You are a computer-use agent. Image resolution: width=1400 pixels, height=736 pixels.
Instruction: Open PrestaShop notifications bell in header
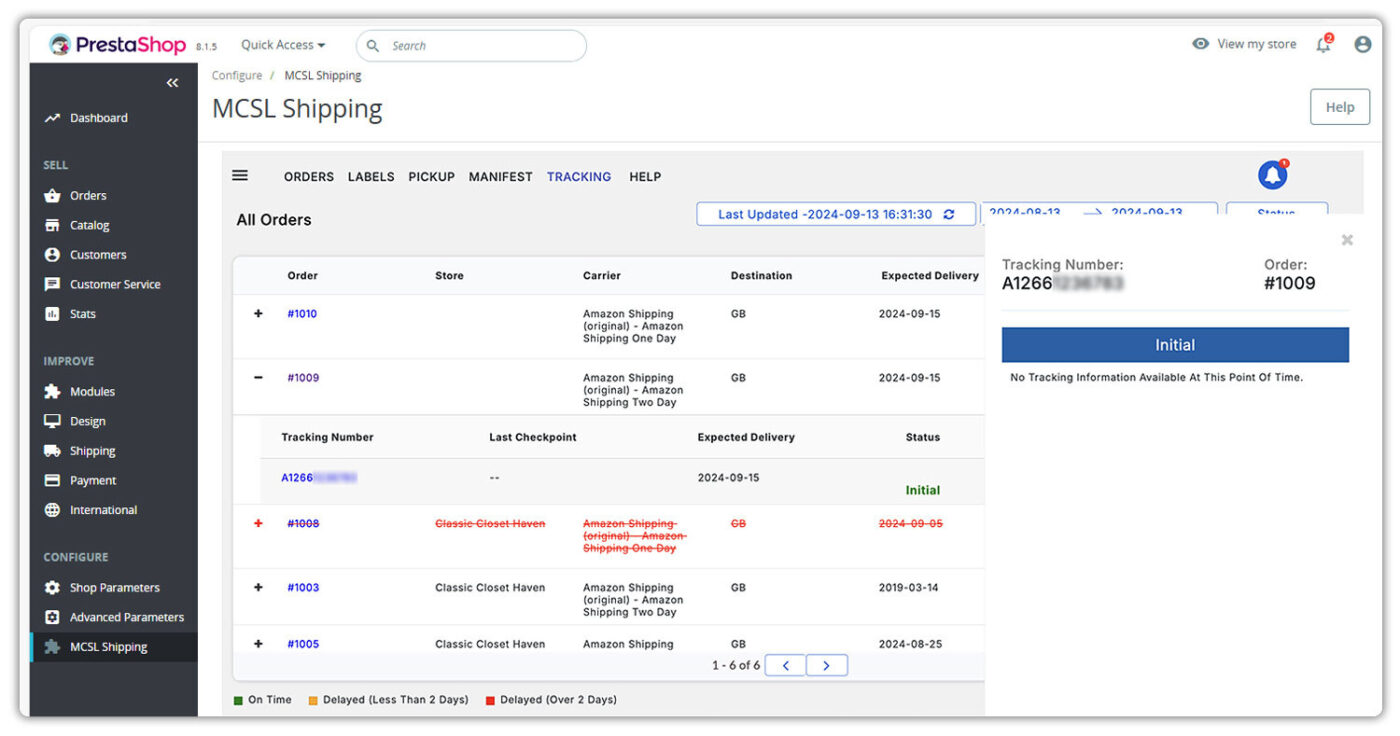(x=1324, y=44)
